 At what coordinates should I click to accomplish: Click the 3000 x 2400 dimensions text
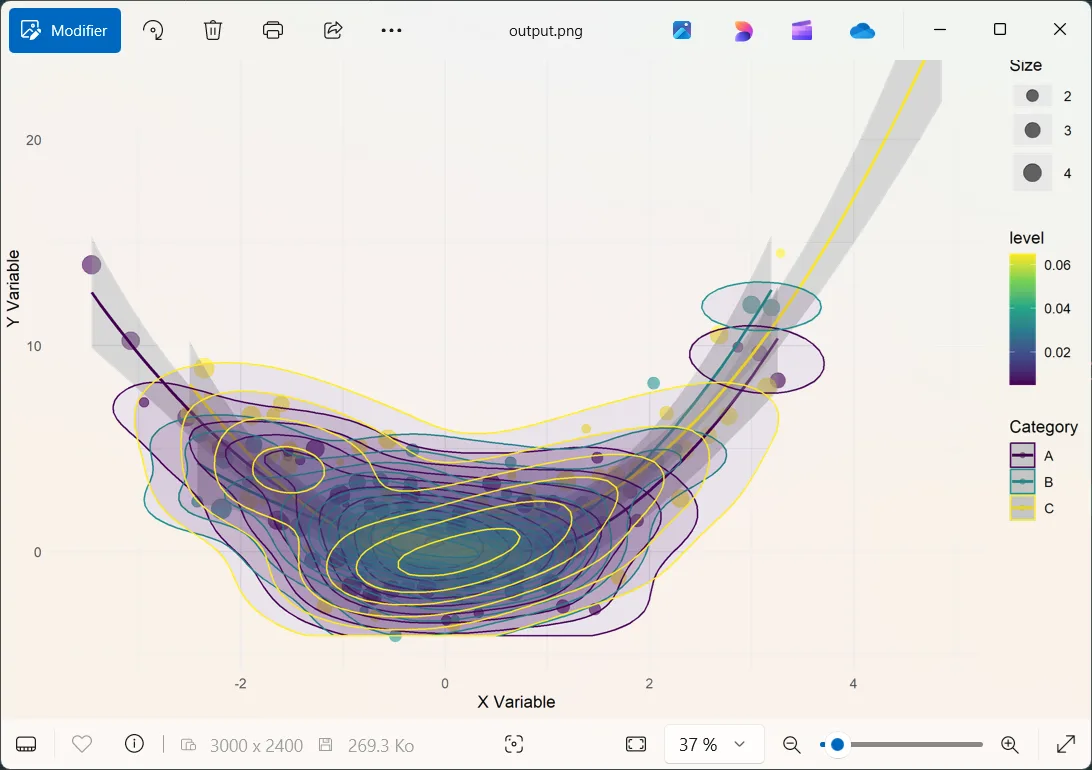[256, 746]
